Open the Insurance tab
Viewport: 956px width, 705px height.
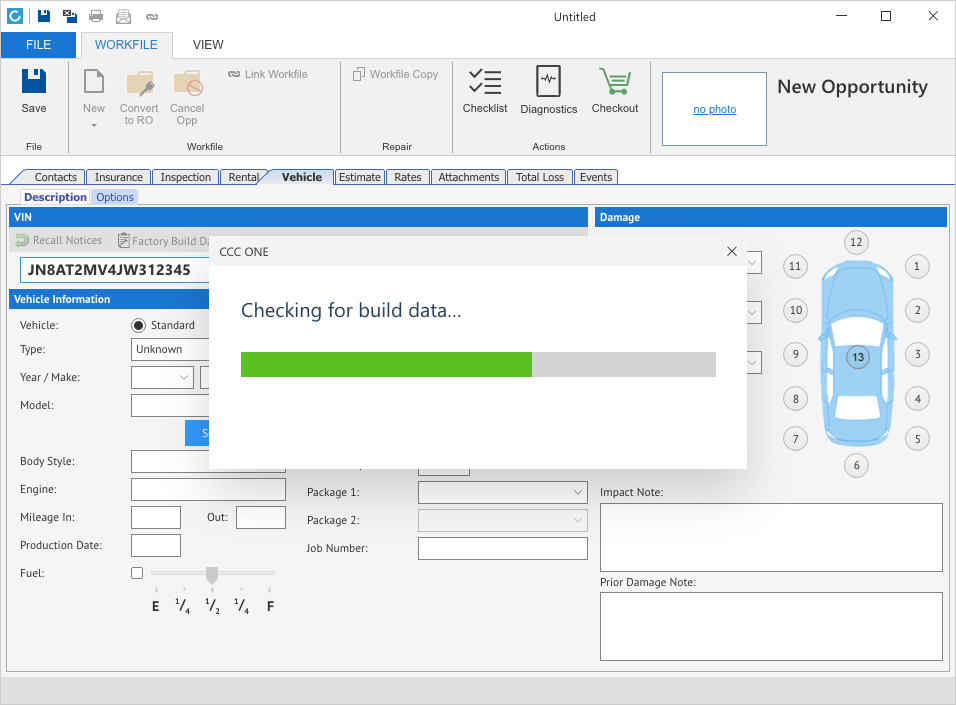coord(118,177)
